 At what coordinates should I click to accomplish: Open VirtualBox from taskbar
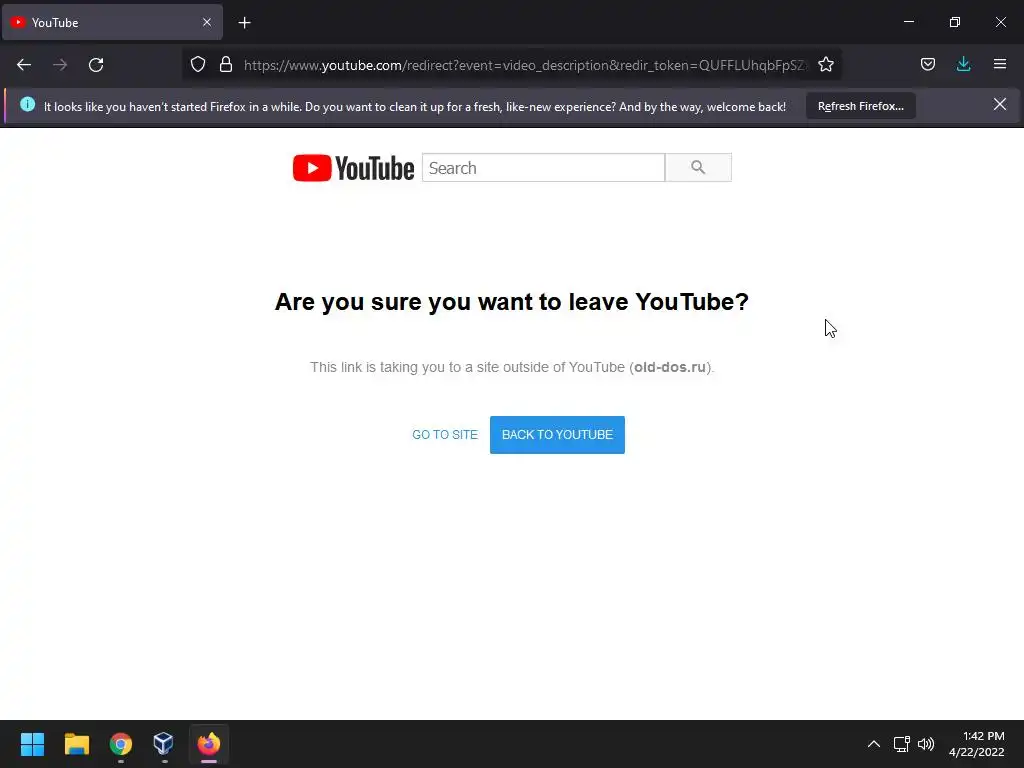coord(163,744)
